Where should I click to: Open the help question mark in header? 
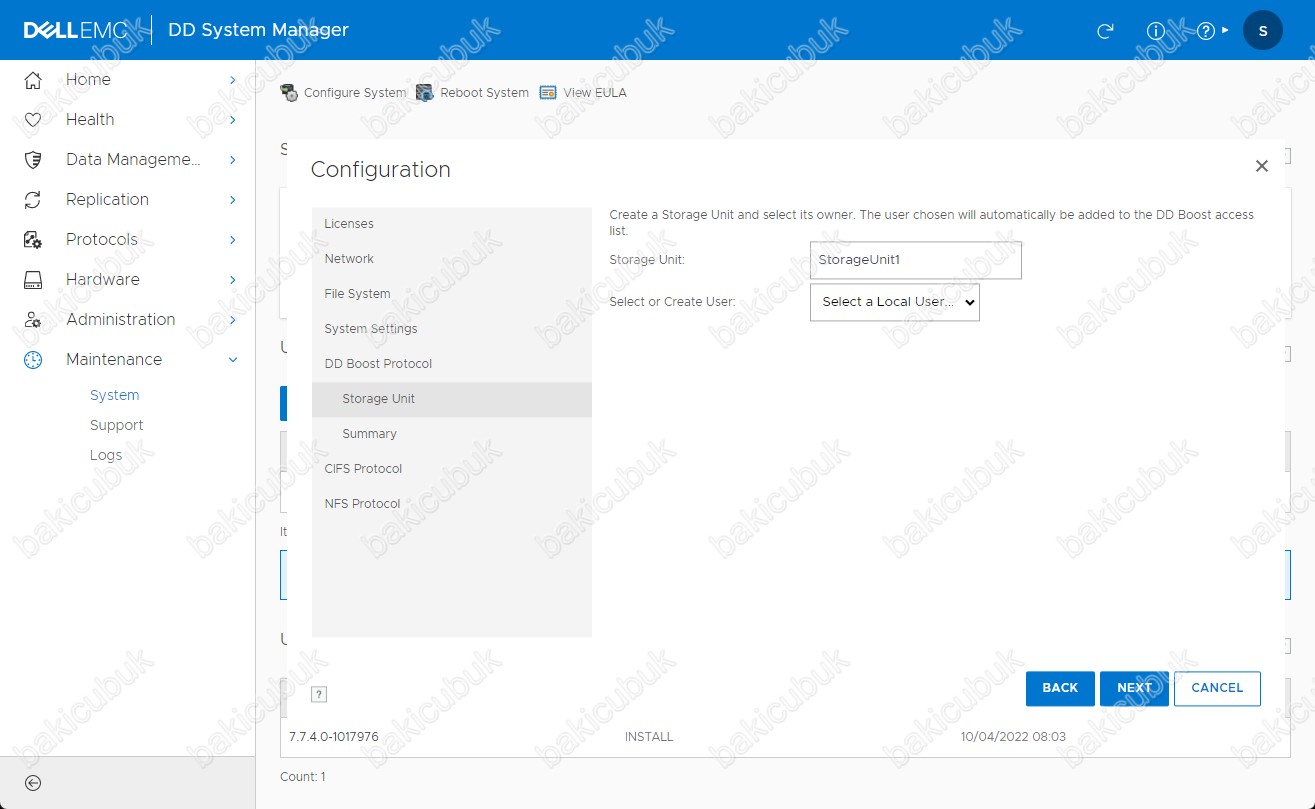pyautogui.click(x=1206, y=31)
